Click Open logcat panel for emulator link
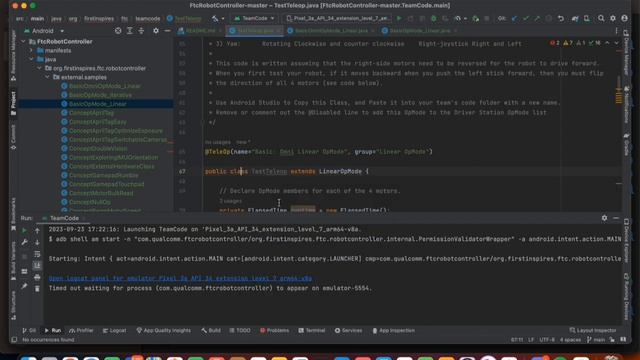Viewport: 640px width, 360px height. tap(180, 278)
